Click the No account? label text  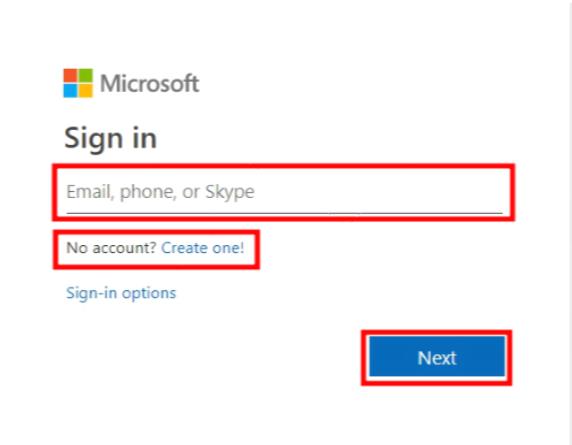tap(111, 248)
